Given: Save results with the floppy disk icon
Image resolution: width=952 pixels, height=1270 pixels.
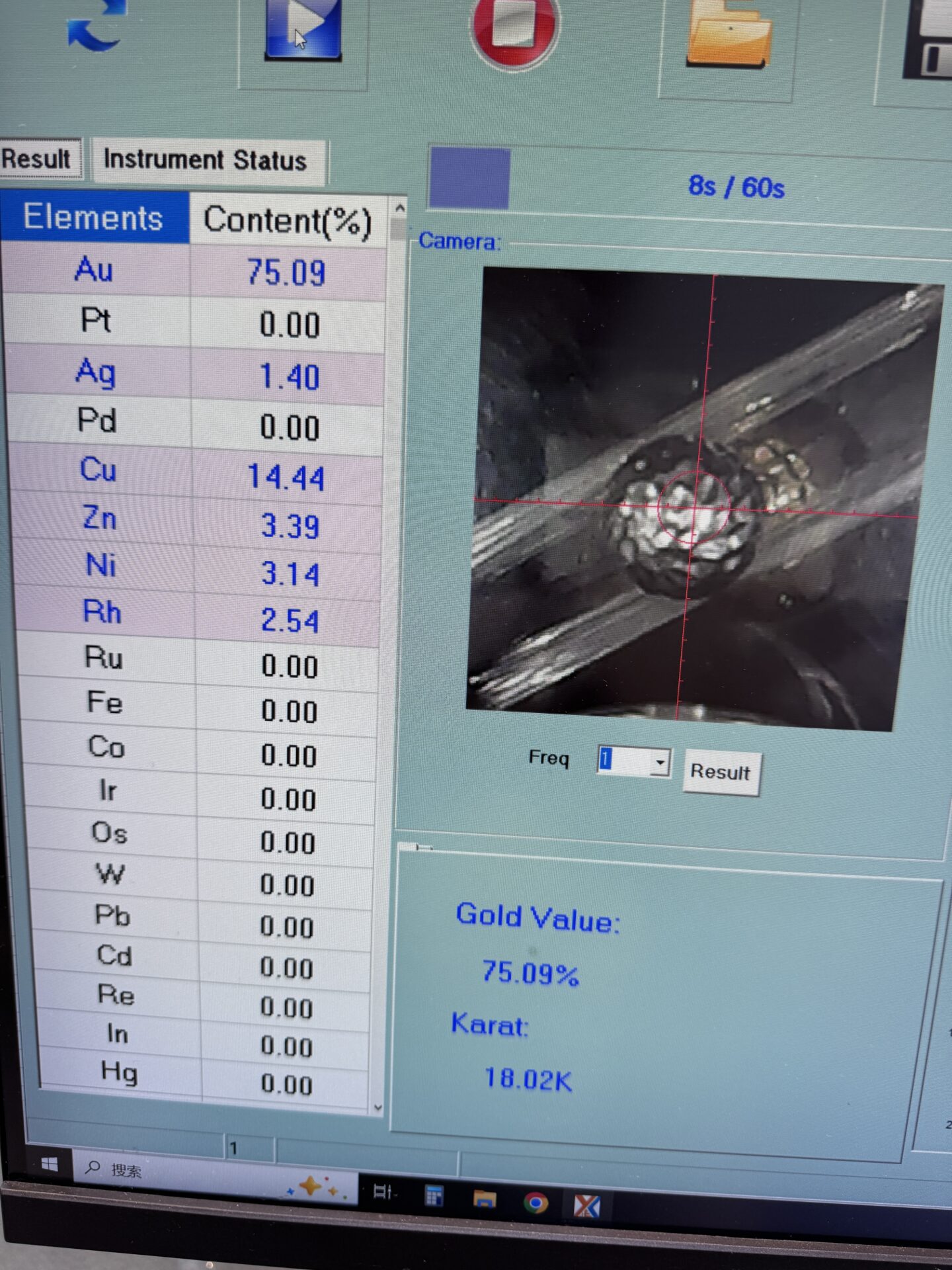Looking at the screenshot, I should click(928, 40).
